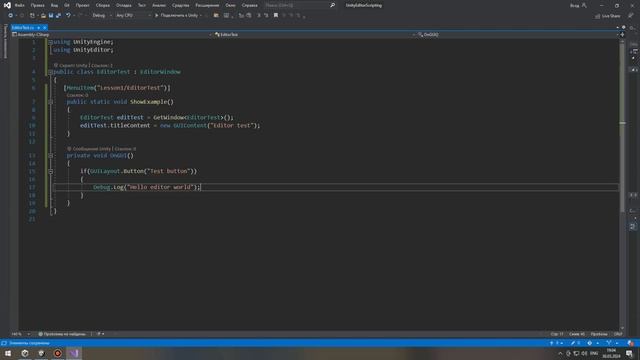Open the Вид menu
The width and height of the screenshot is (640, 360).
(54, 5)
